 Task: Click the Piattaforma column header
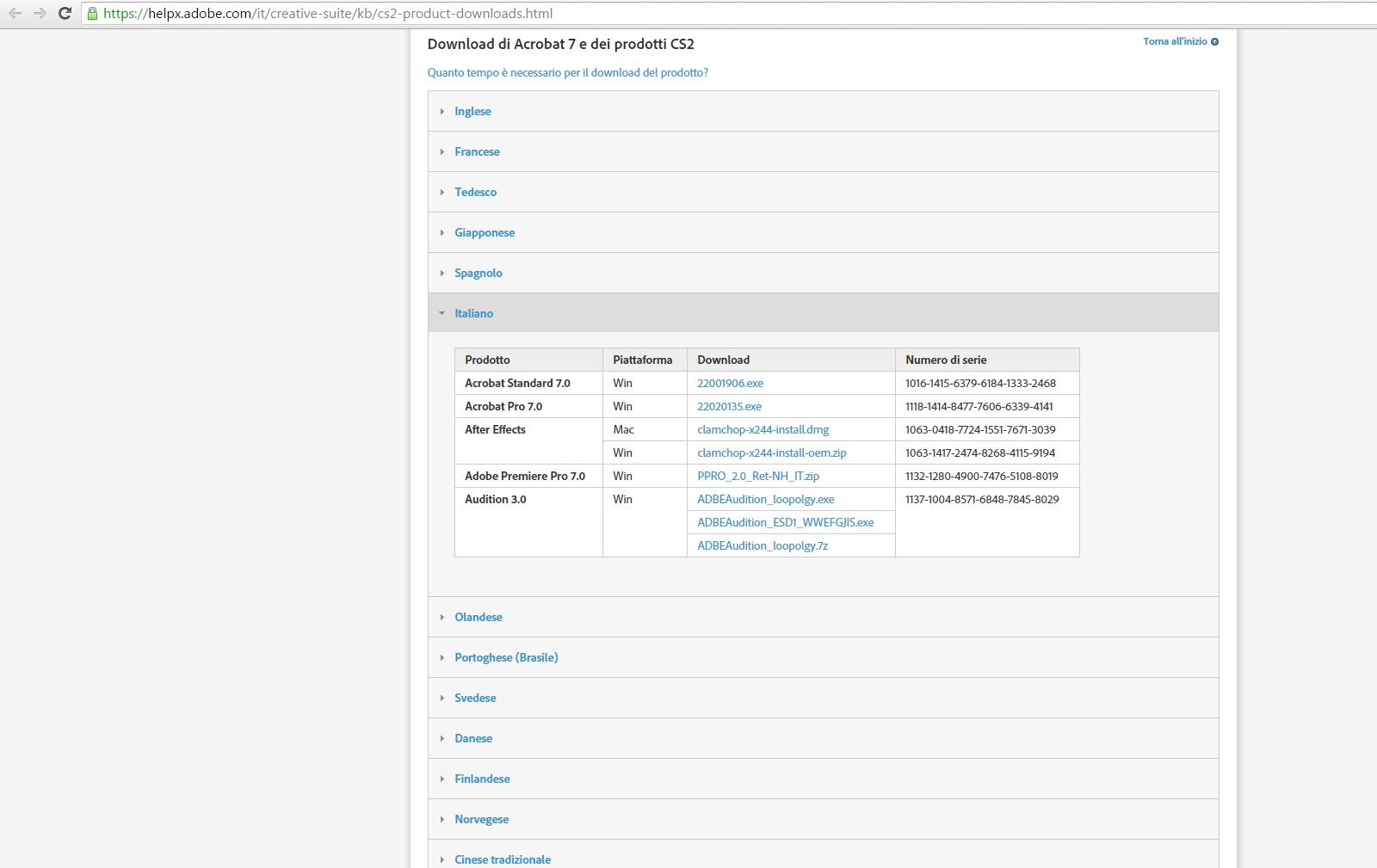[x=645, y=360]
